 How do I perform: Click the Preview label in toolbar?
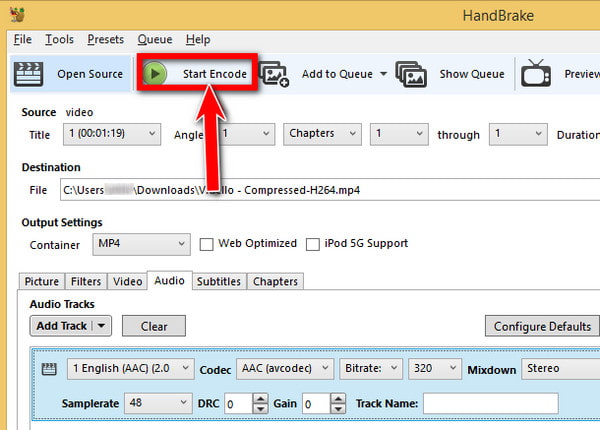[x=582, y=74]
